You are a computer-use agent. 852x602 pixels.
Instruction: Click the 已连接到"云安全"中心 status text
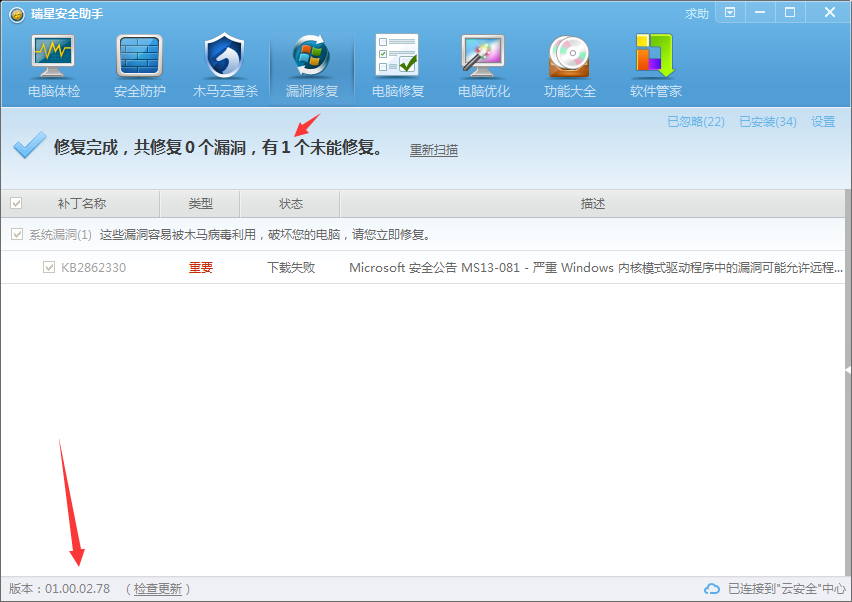point(786,588)
